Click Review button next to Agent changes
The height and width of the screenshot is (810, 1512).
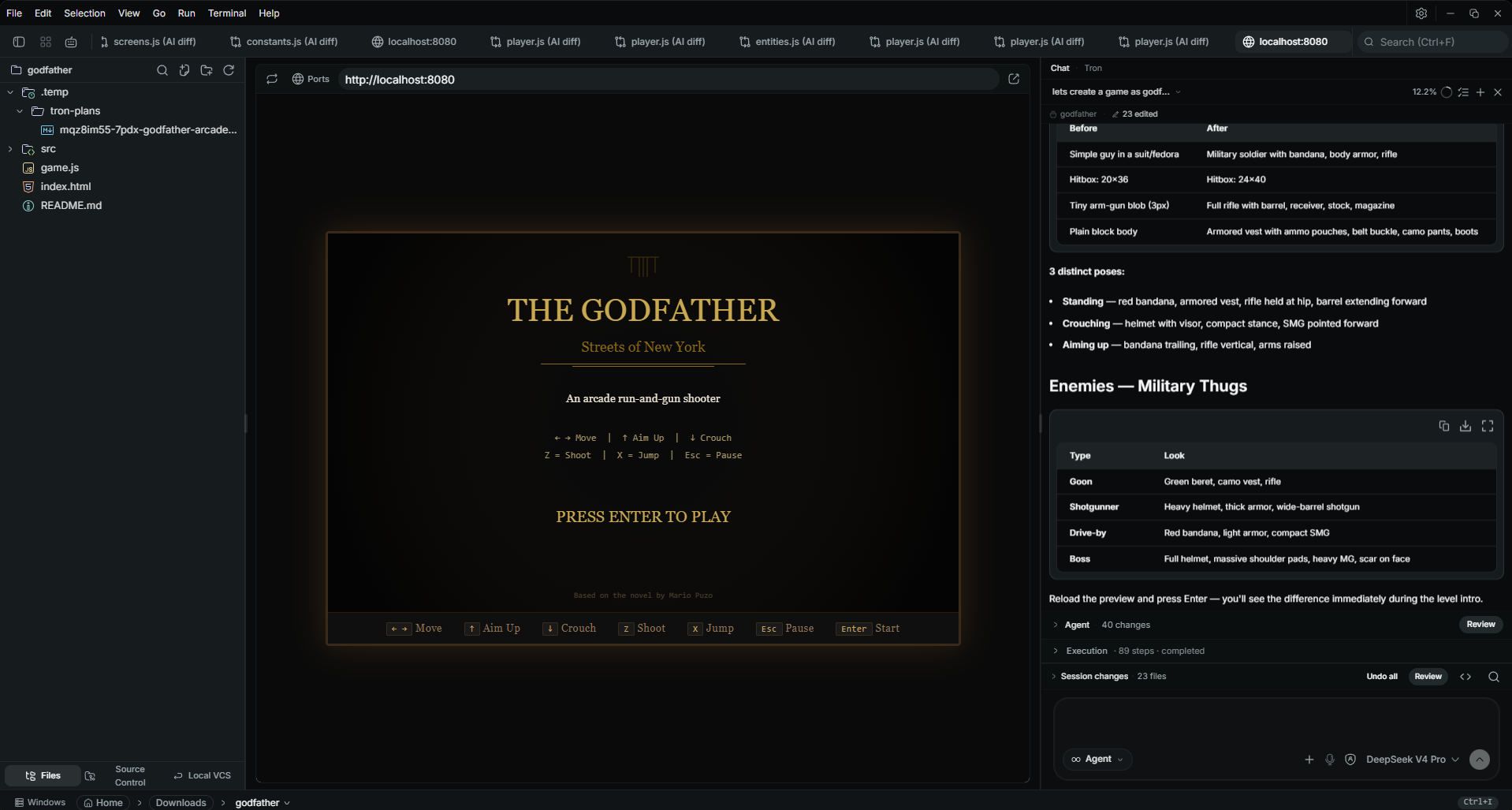(1480, 625)
